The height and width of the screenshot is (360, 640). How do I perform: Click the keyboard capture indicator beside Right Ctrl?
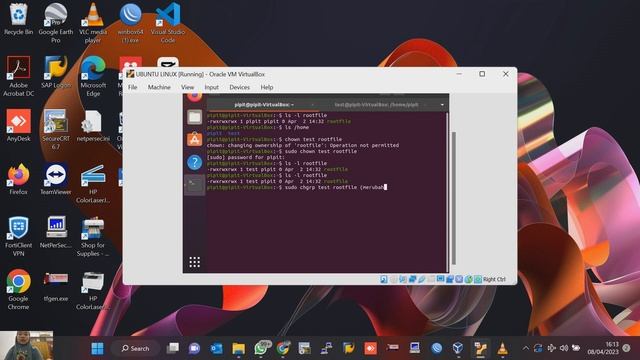pos(478,279)
